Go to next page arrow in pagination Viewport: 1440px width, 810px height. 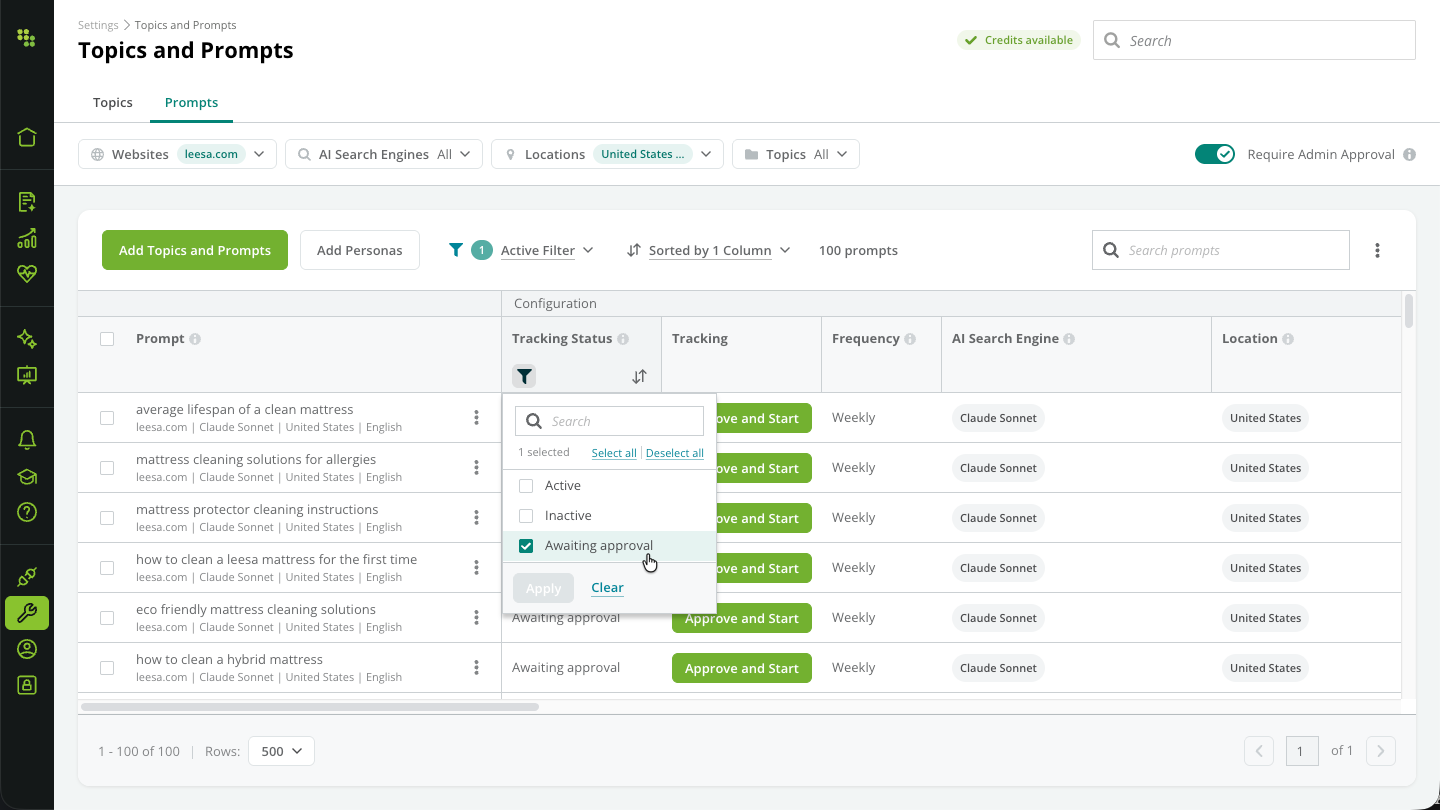coord(1381,751)
